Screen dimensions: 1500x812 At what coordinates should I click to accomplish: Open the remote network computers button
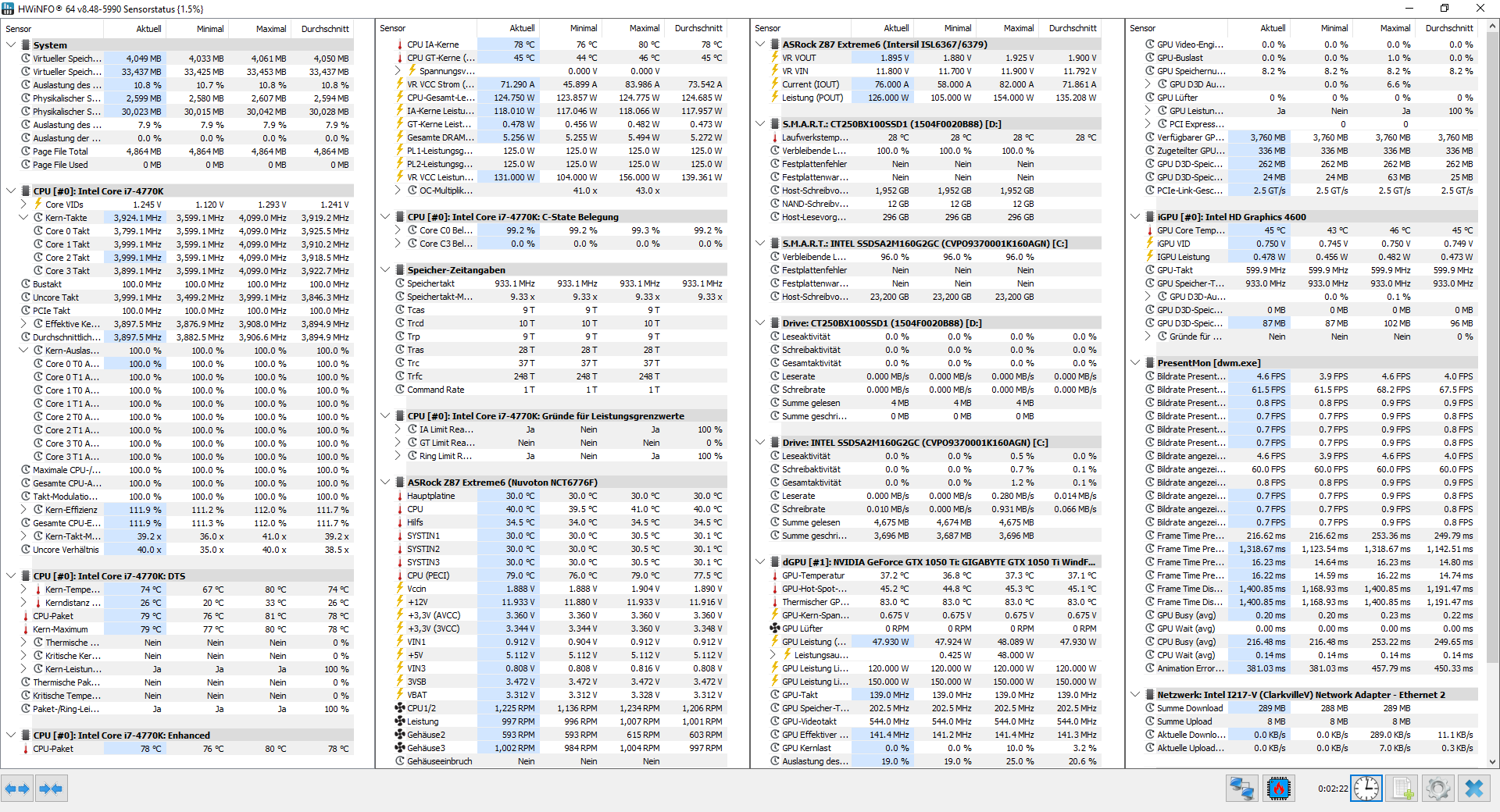[x=1241, y=789]
